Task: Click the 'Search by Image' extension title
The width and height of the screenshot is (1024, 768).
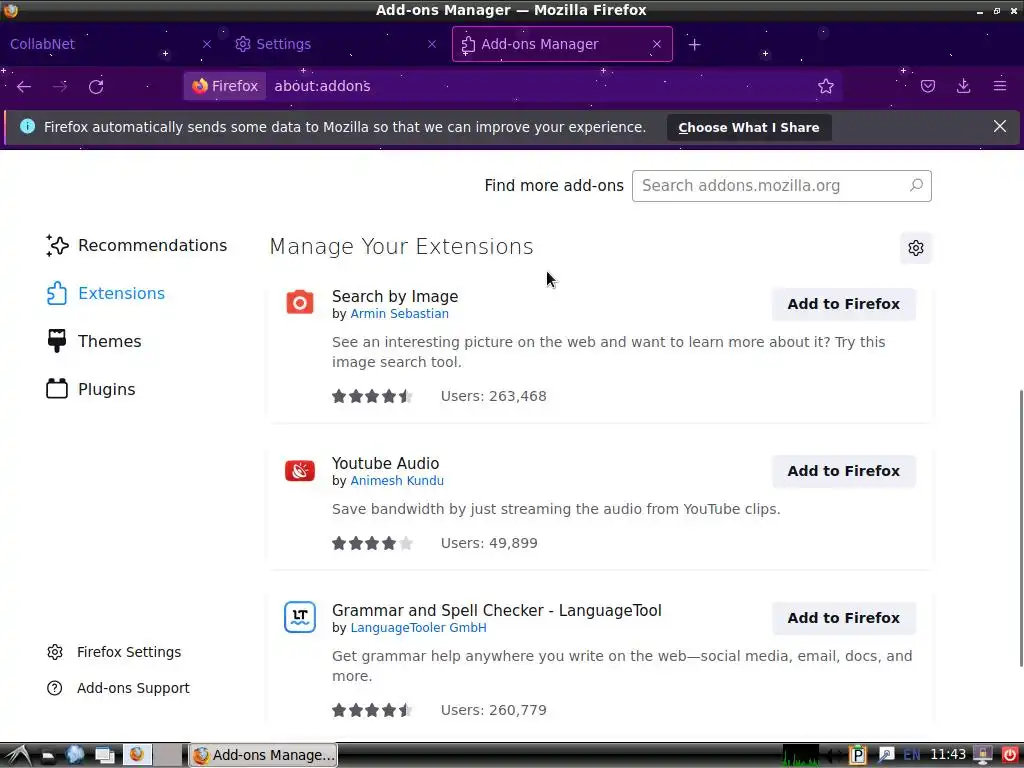Action: pos(395,296)
